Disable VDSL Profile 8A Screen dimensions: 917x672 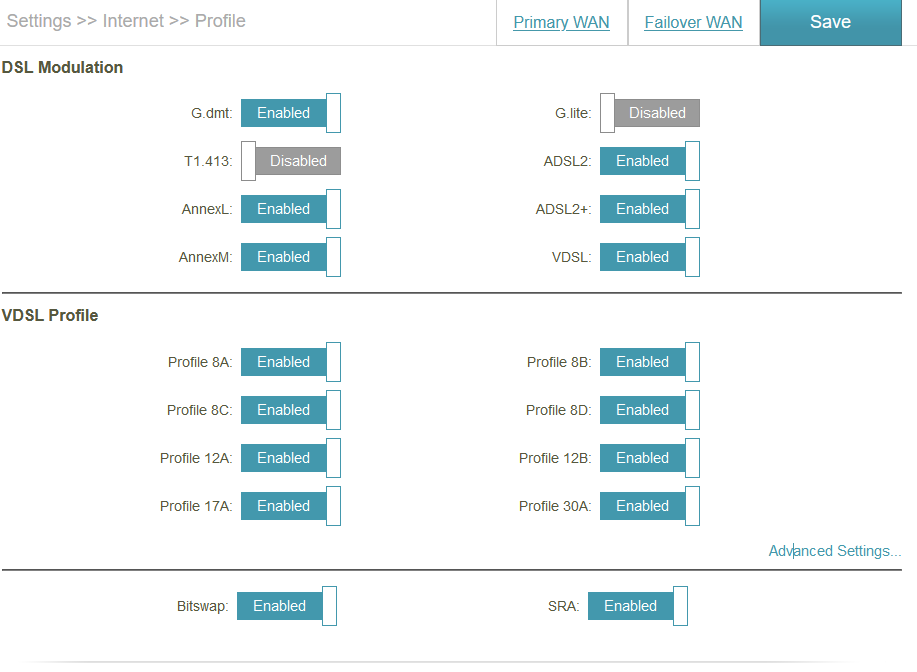click(x=290, y=362)
